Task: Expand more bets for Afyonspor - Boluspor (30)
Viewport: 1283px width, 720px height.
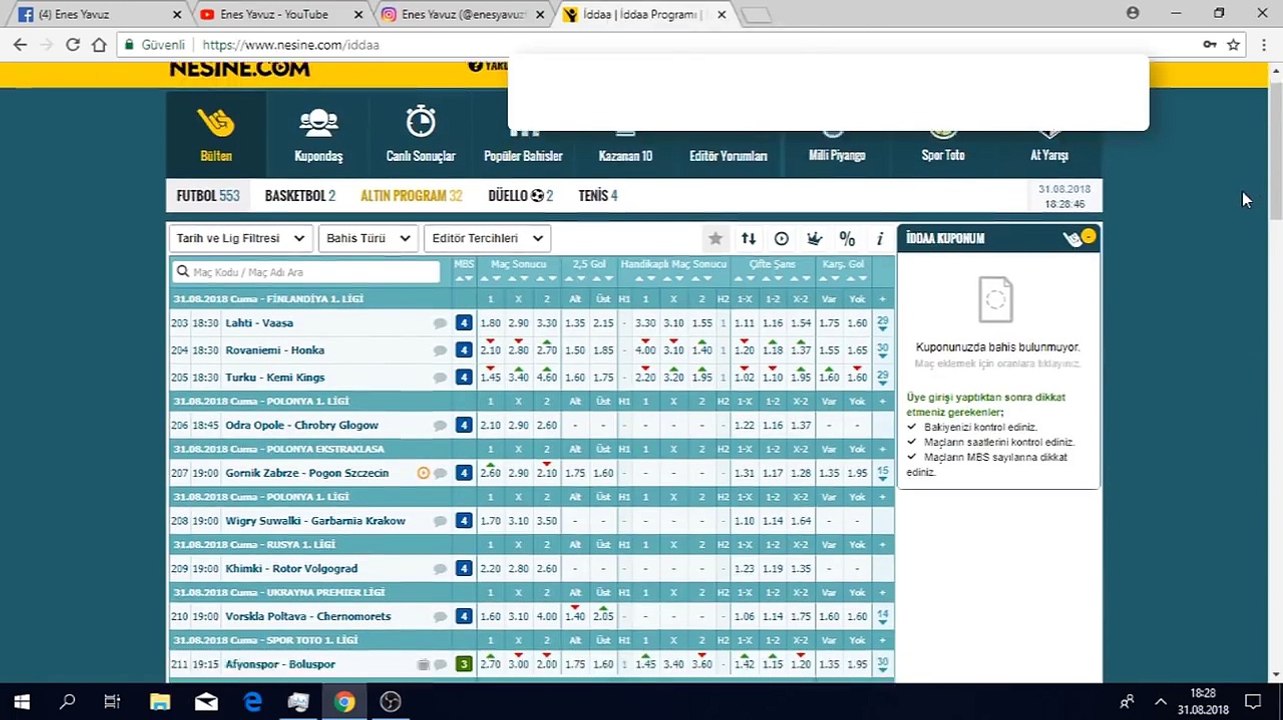Action: point(882,664)
